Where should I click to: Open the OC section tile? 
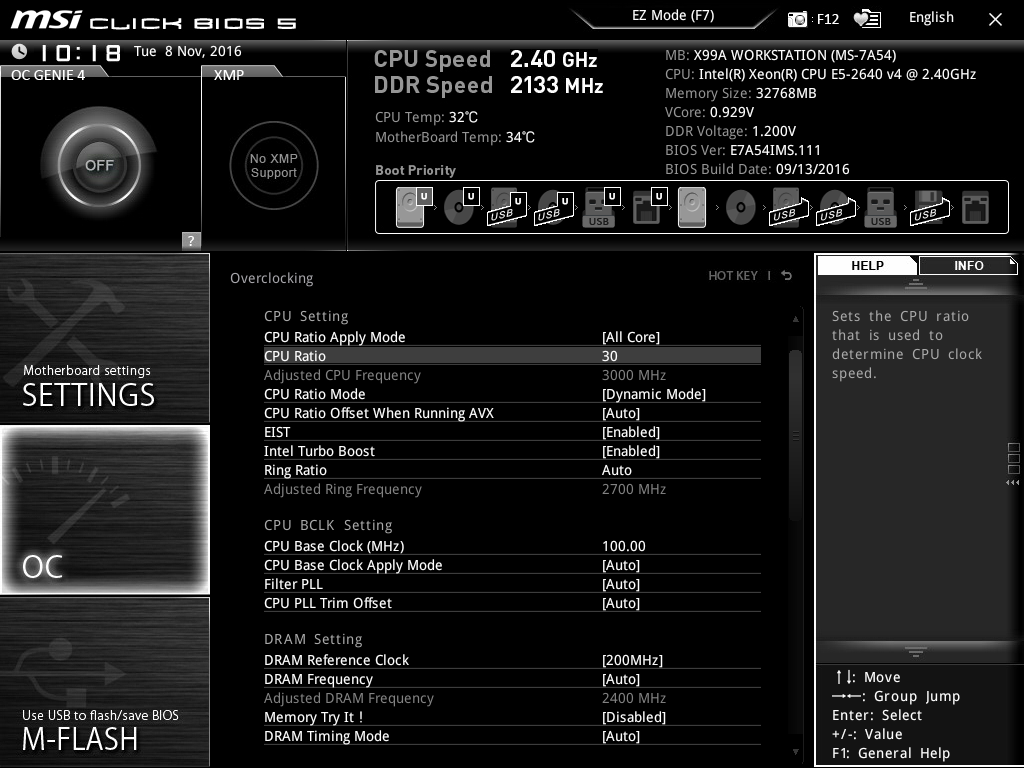click(x=104, y=509)
